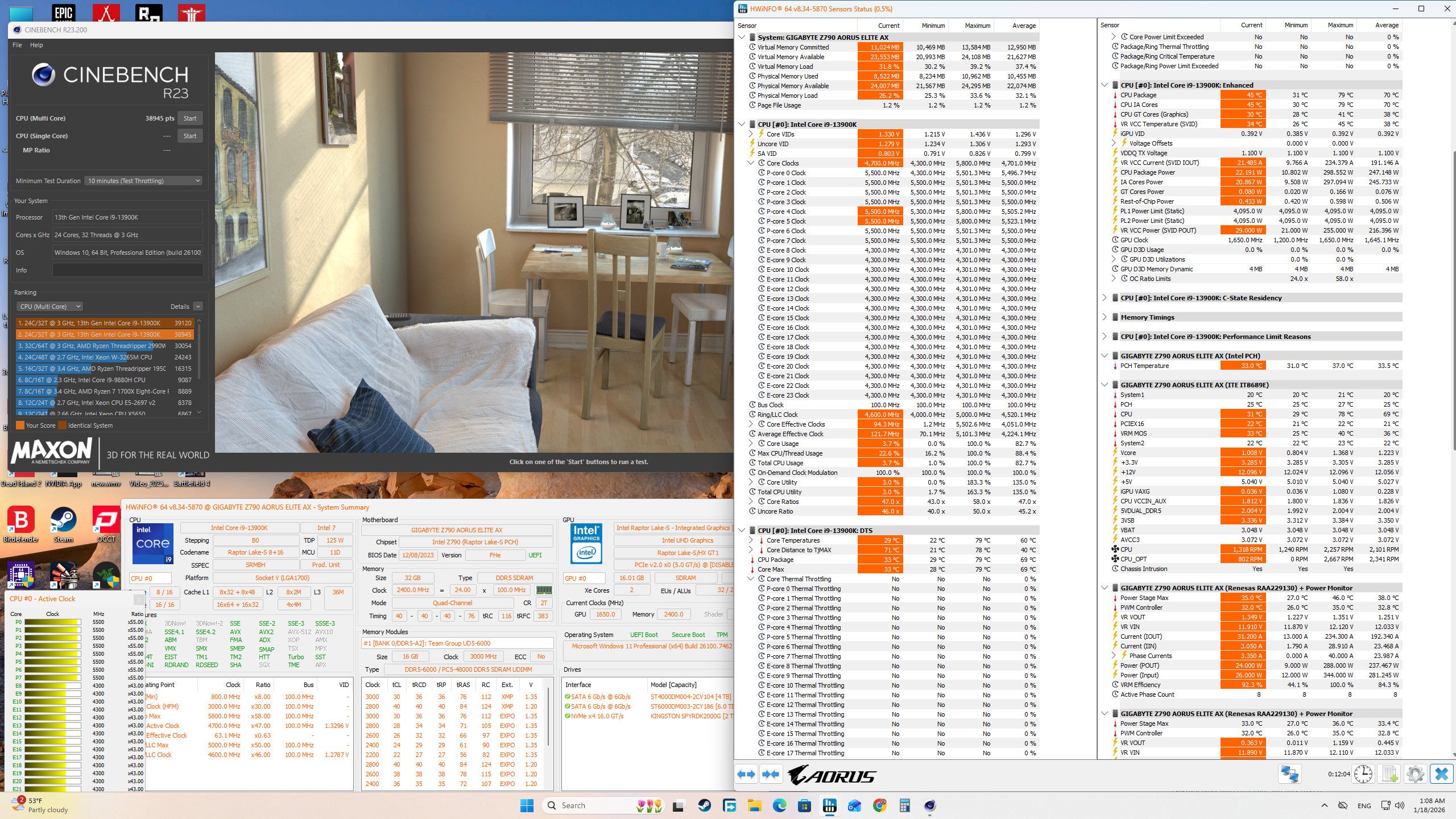Open the Cinebench Help menu
This screenshot has width=1456, height=819.
[36, 45]
